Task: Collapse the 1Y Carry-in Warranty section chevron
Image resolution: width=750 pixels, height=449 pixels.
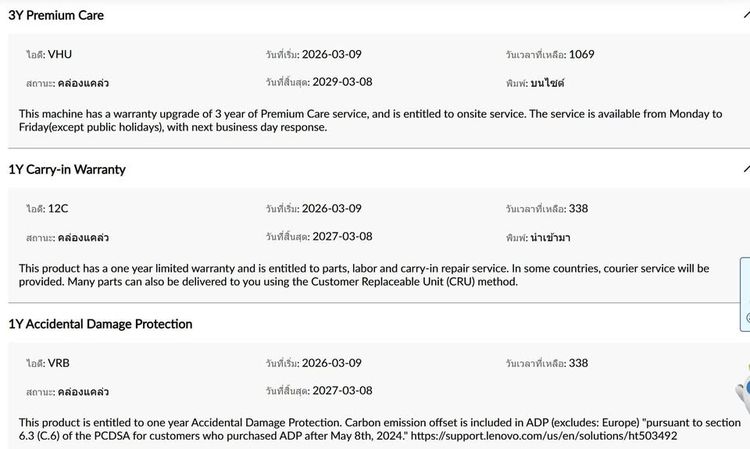Action: click(746, 169)
